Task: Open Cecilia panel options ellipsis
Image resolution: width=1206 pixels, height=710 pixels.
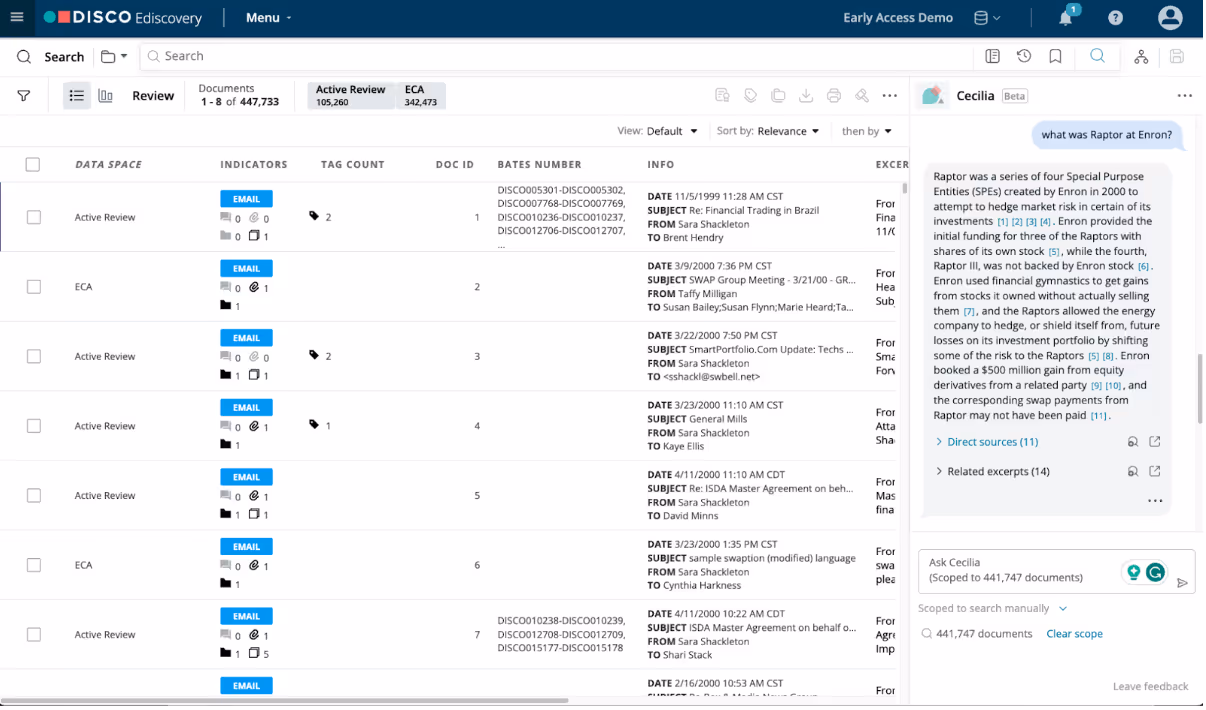Action: 1185,96
